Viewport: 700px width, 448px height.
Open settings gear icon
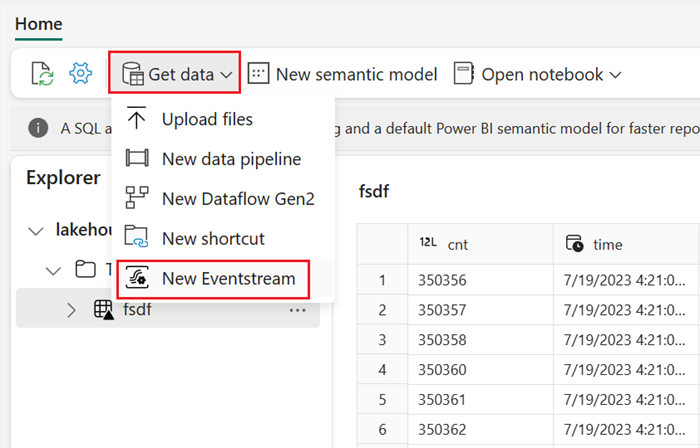click(81, 74)
